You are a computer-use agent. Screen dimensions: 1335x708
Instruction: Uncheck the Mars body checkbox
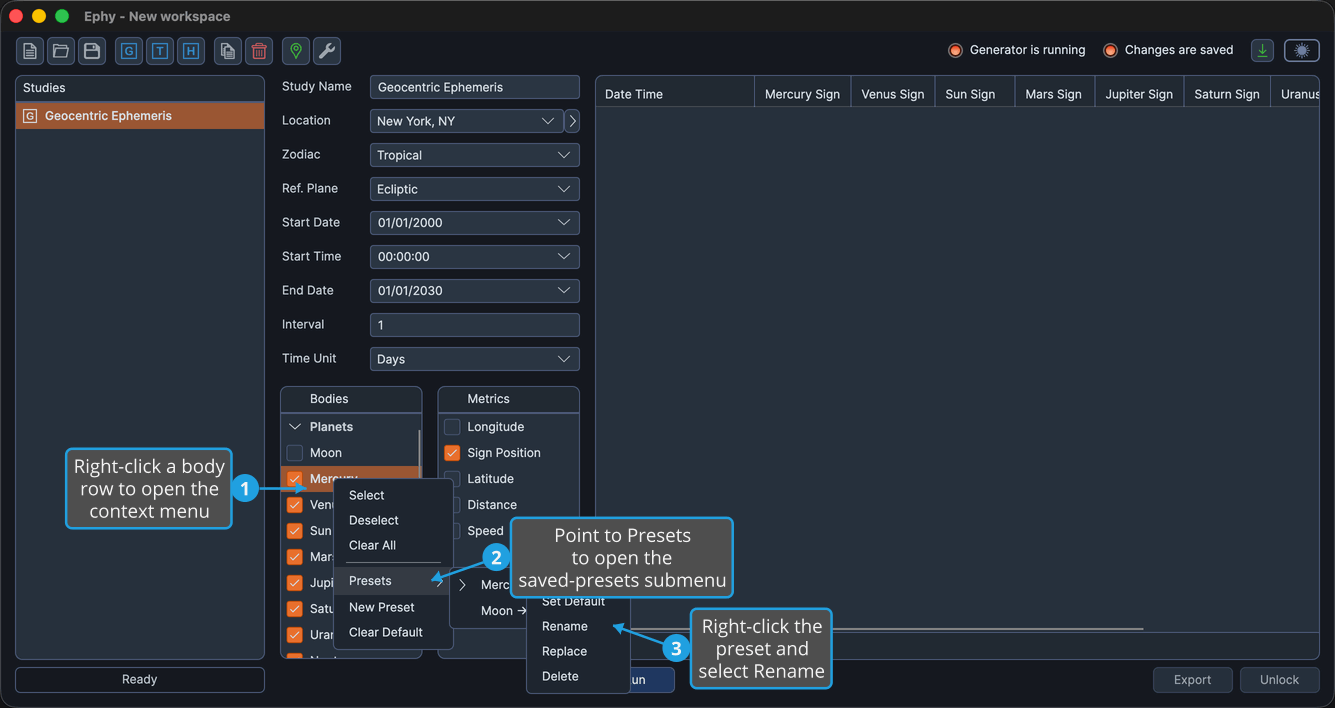295,557
